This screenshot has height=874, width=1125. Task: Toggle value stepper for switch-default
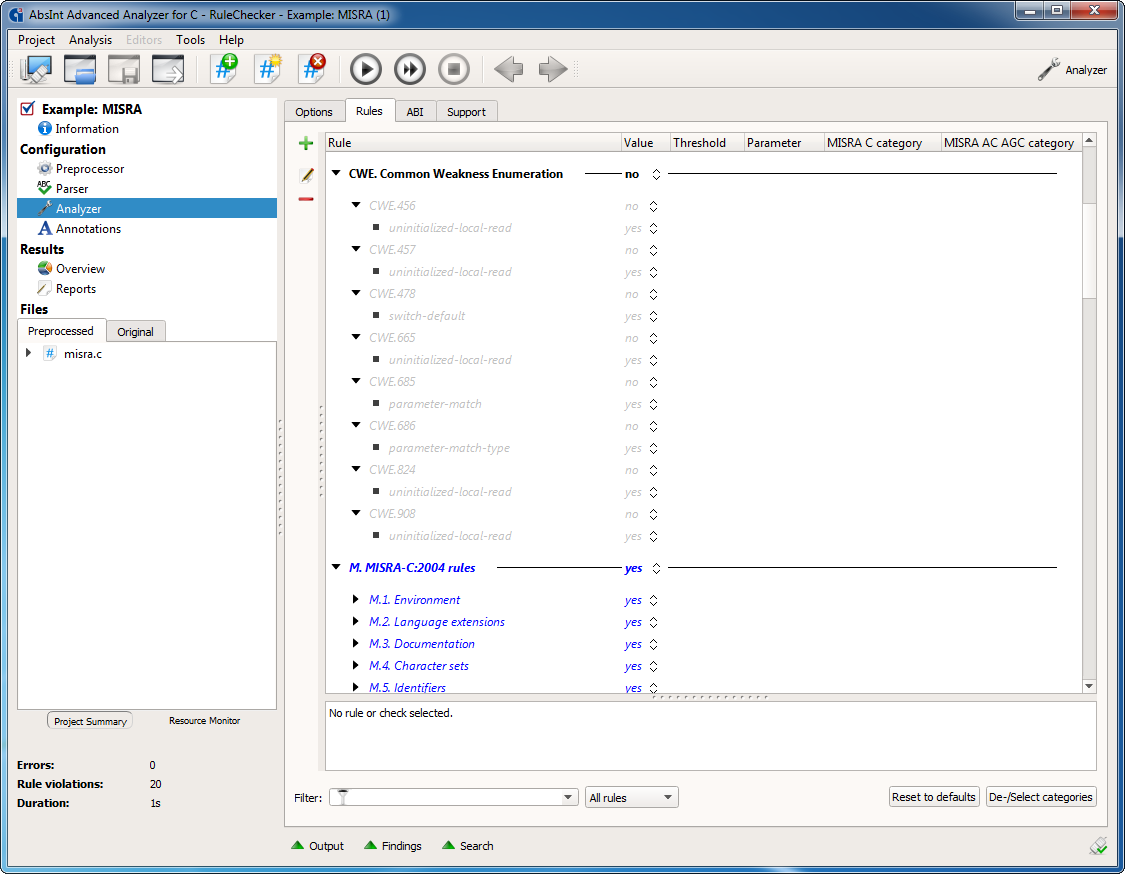tap(653, 316)
